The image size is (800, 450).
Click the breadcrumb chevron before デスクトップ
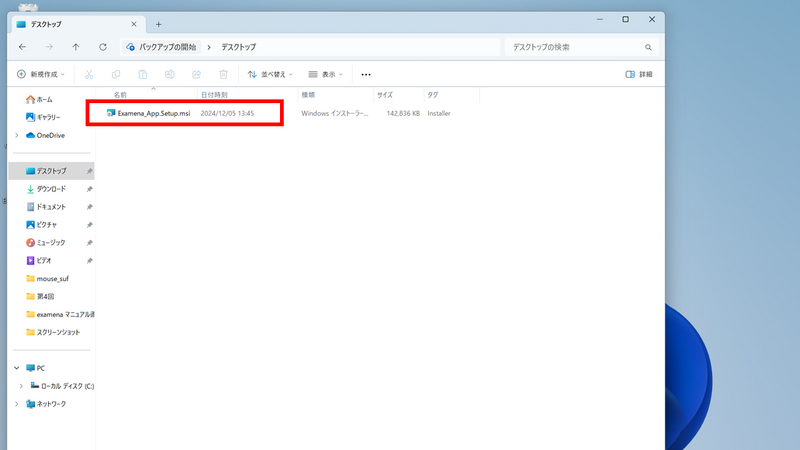click(x=209, y=47)
